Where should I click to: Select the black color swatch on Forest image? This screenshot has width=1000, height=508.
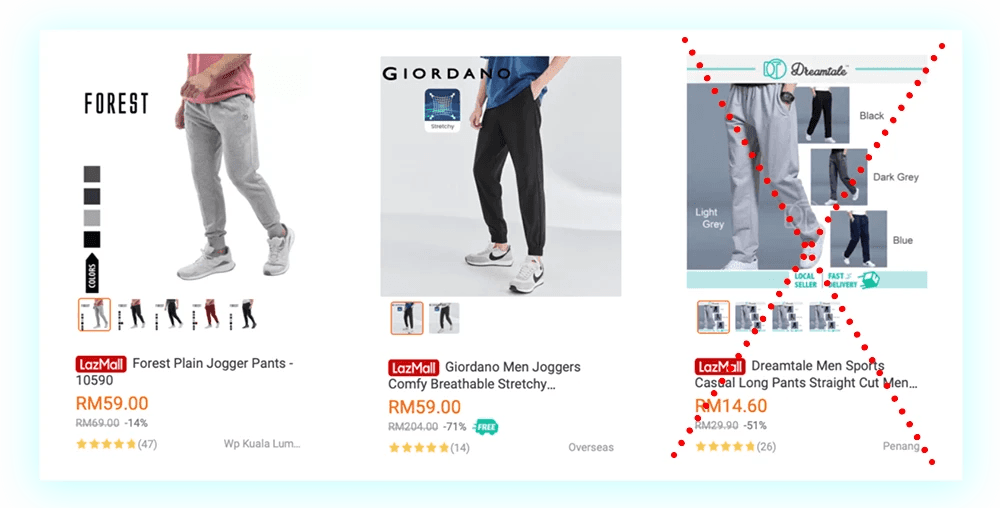tap(92, 240)
